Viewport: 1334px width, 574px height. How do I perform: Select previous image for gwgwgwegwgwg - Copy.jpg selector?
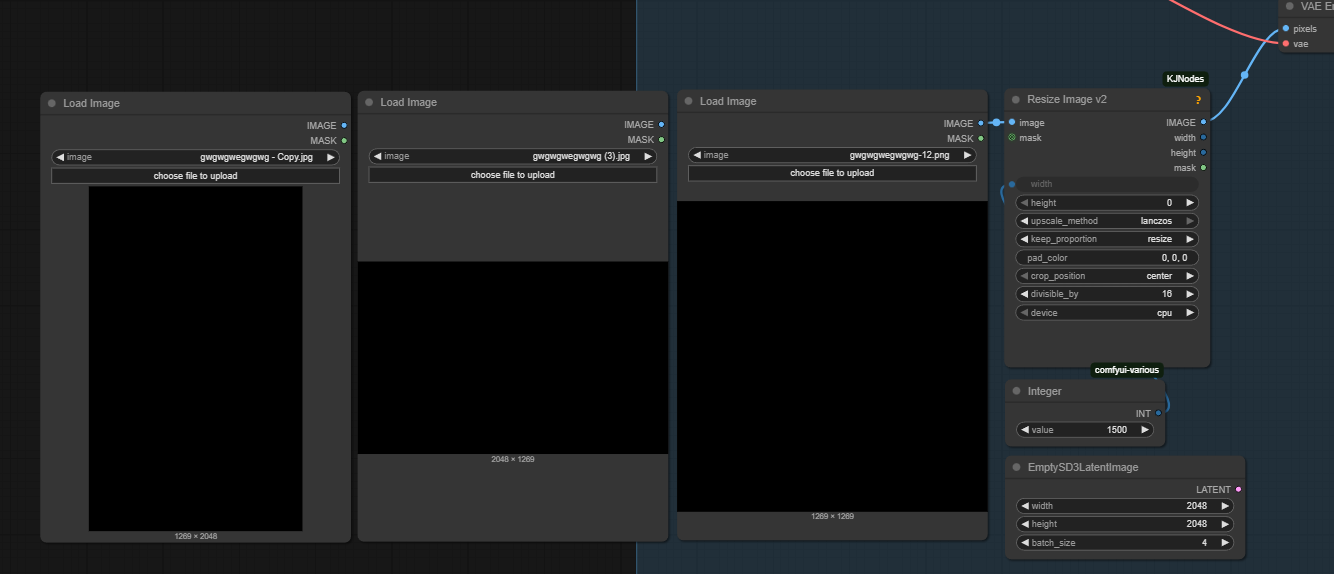pyautogui.click(x=60, y=157)
